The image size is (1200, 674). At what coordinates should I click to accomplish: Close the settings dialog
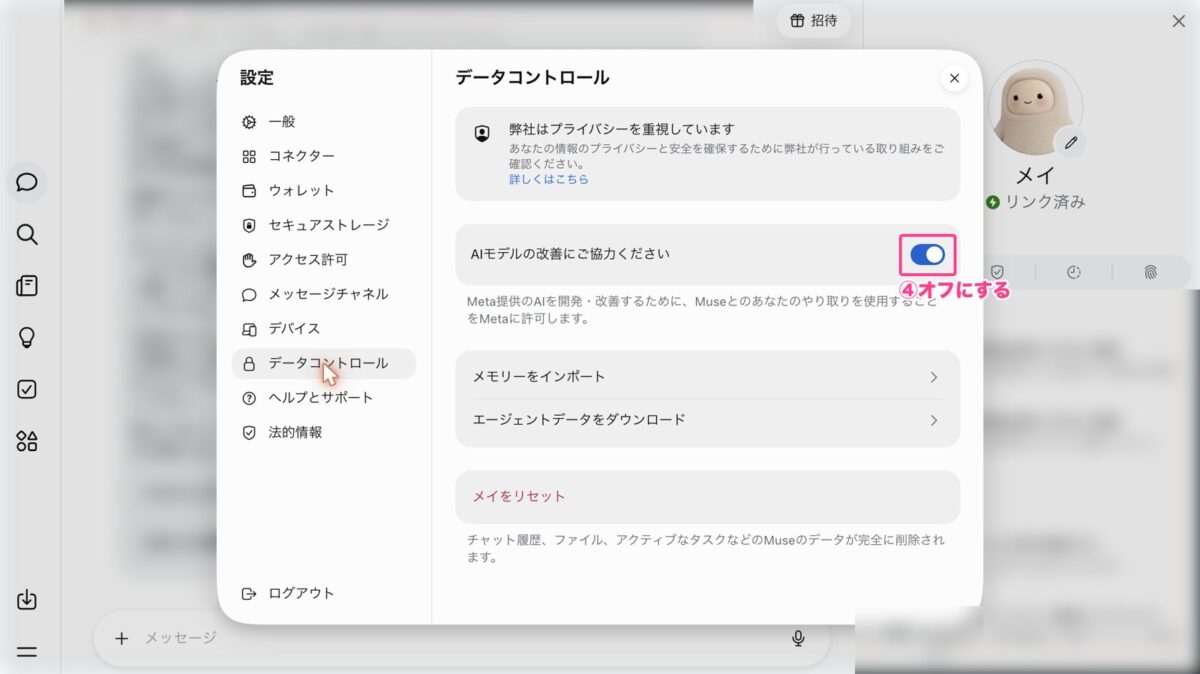[954, 78]
